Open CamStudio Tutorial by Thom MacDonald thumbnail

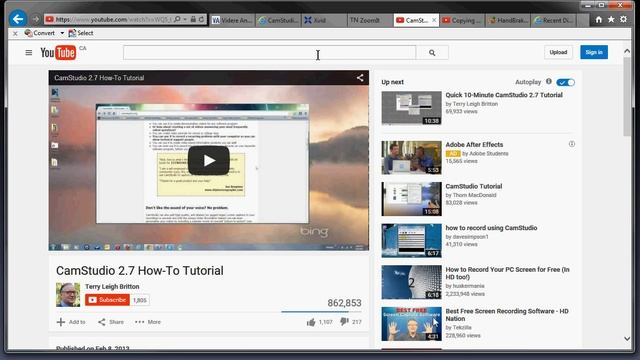[x=411, y=199]
